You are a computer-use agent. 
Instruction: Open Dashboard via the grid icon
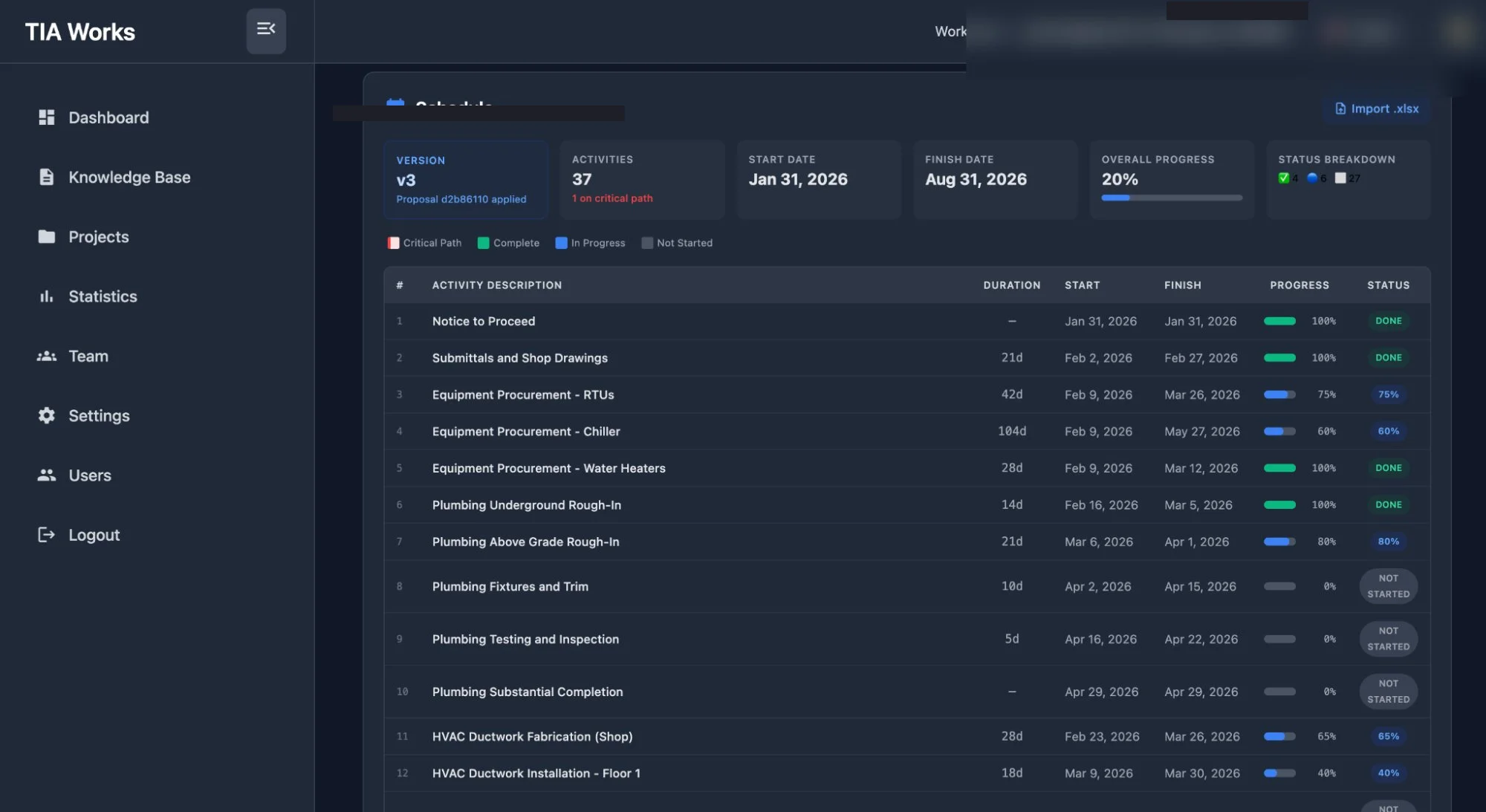click(x=46, y=117)
